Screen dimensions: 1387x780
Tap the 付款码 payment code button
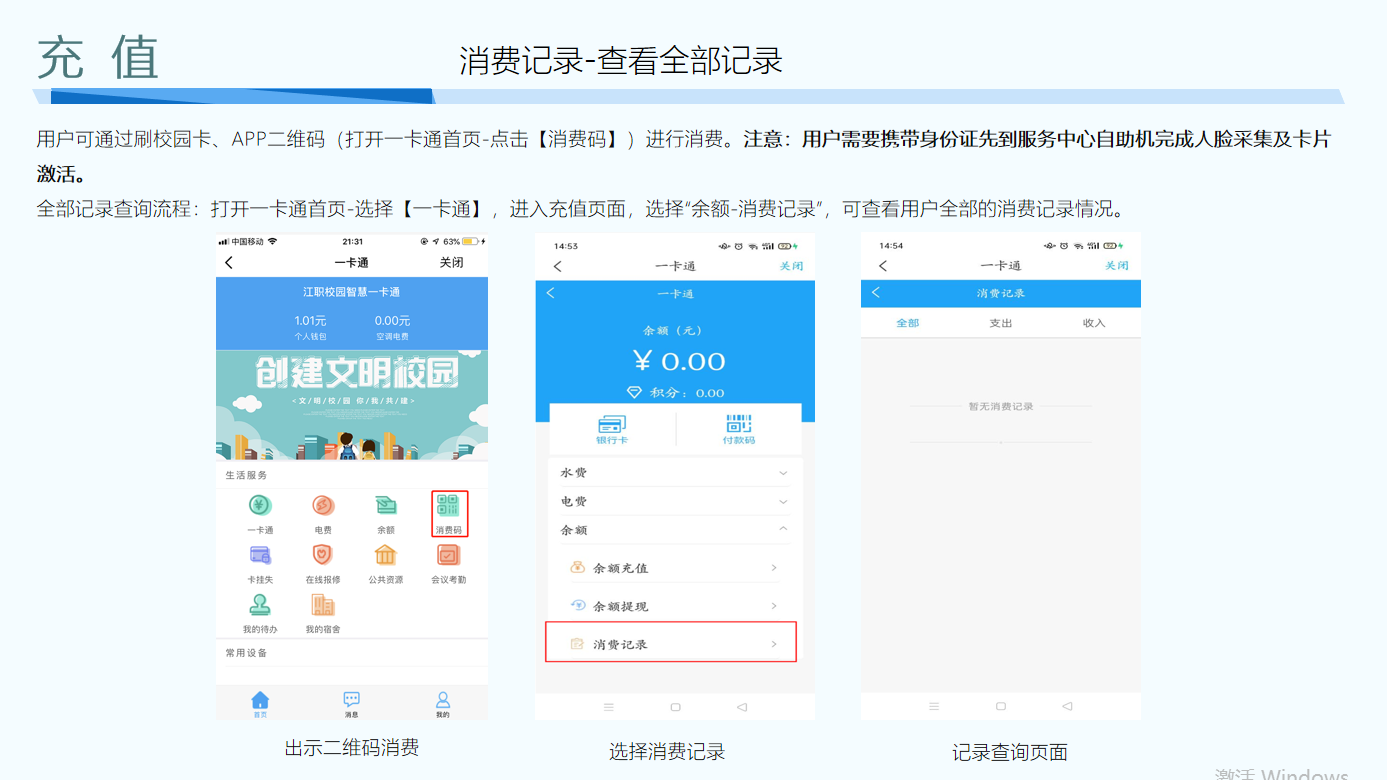[x=739, y=428]
